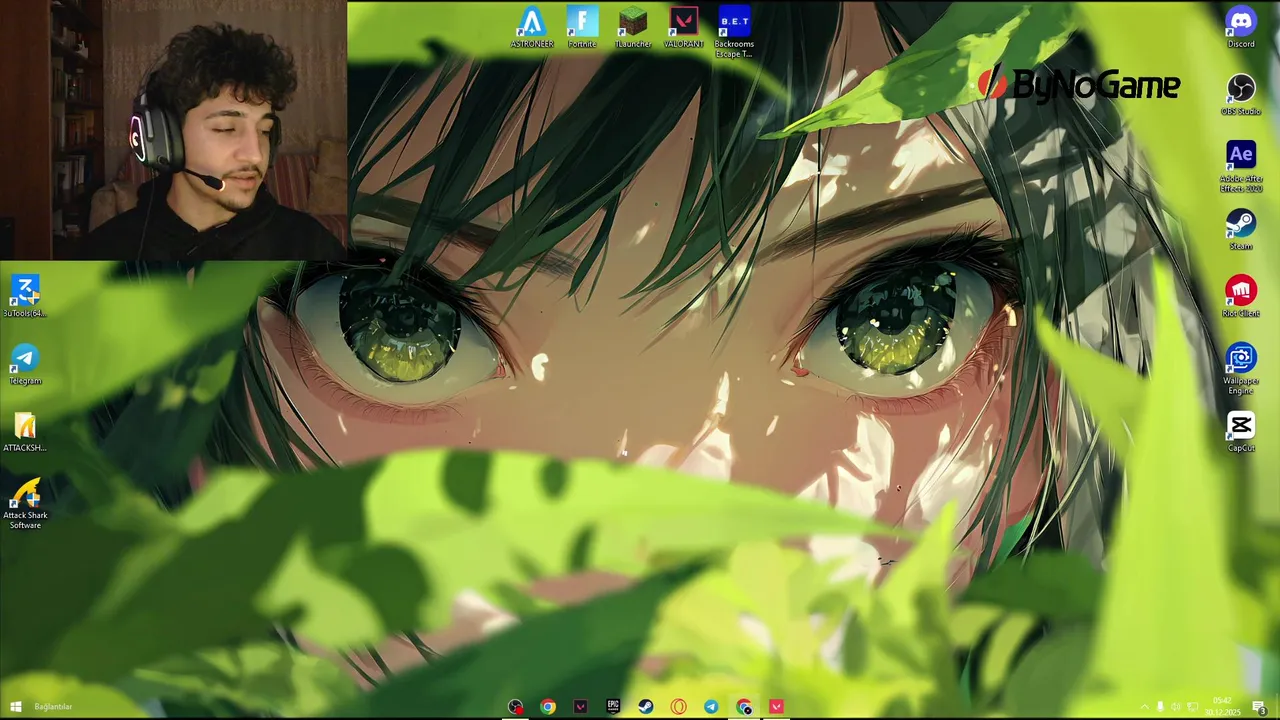Switch to the red Valorant taskbar icon
The height and width of the screenshot is (720, 1280).
point(776,707)
